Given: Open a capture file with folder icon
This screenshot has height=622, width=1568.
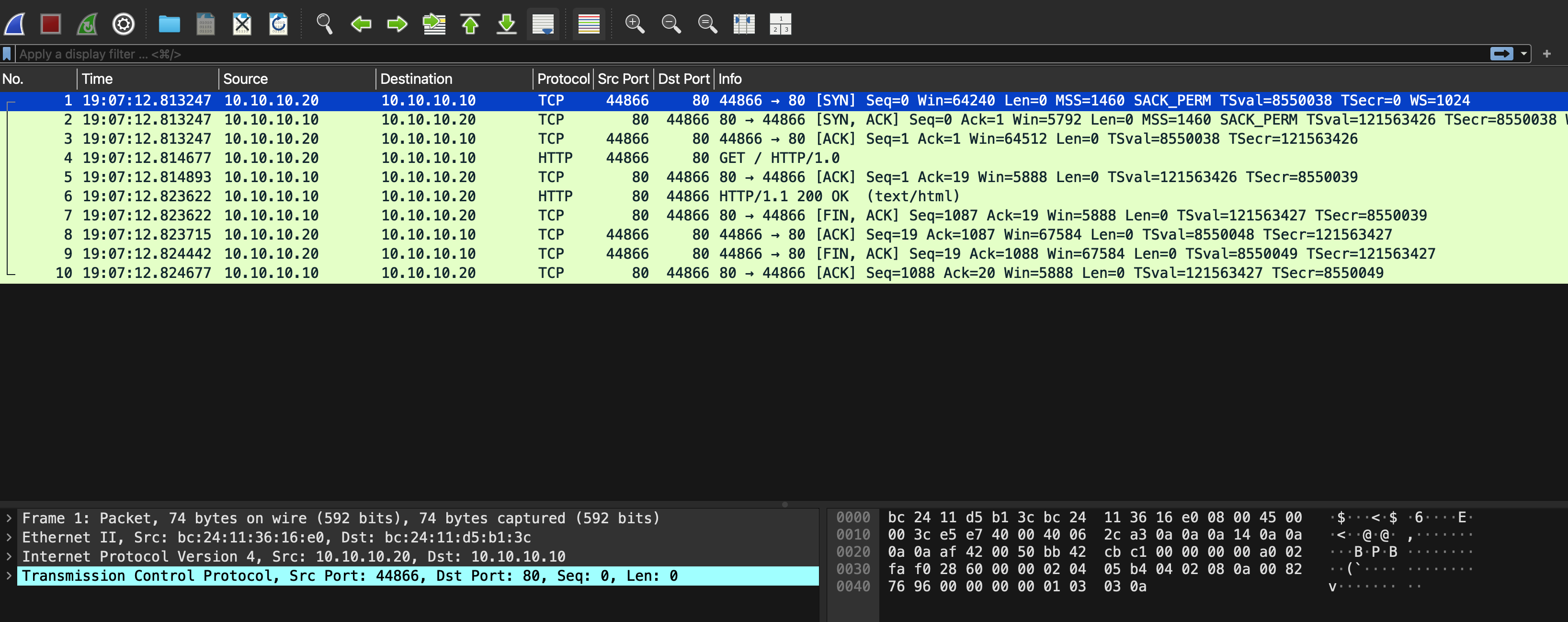Looking at the screenshot, I should click(169, 24).
